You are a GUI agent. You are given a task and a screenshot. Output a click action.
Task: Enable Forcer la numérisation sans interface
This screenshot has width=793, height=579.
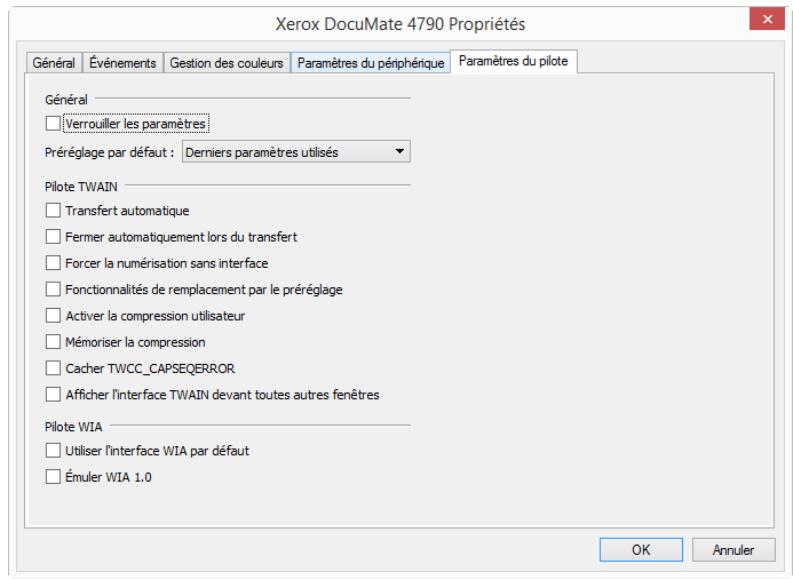[x=53, y=263]
